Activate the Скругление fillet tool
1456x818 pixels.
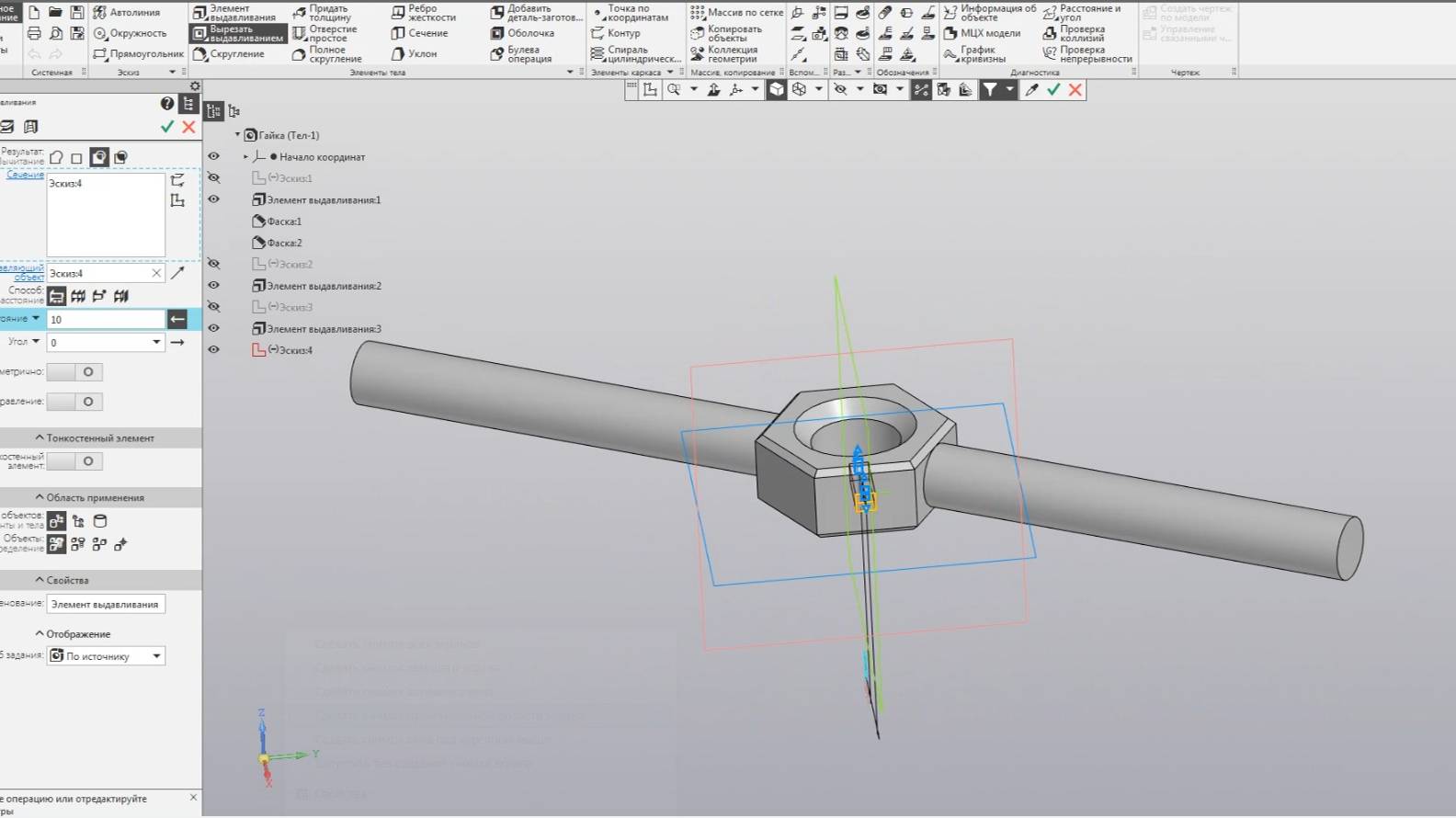[x=229, y=54]
